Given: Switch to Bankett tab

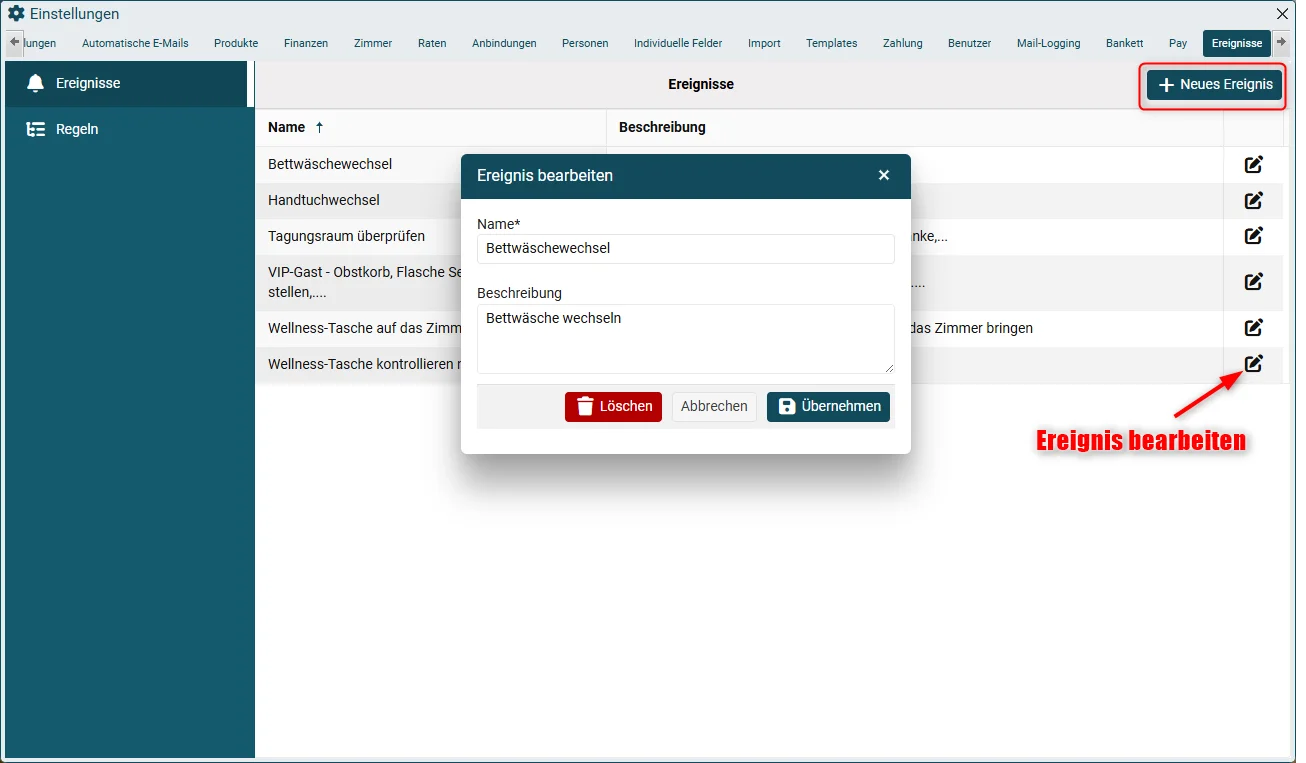Looking at the screenshot, I should click(1124, 43).
